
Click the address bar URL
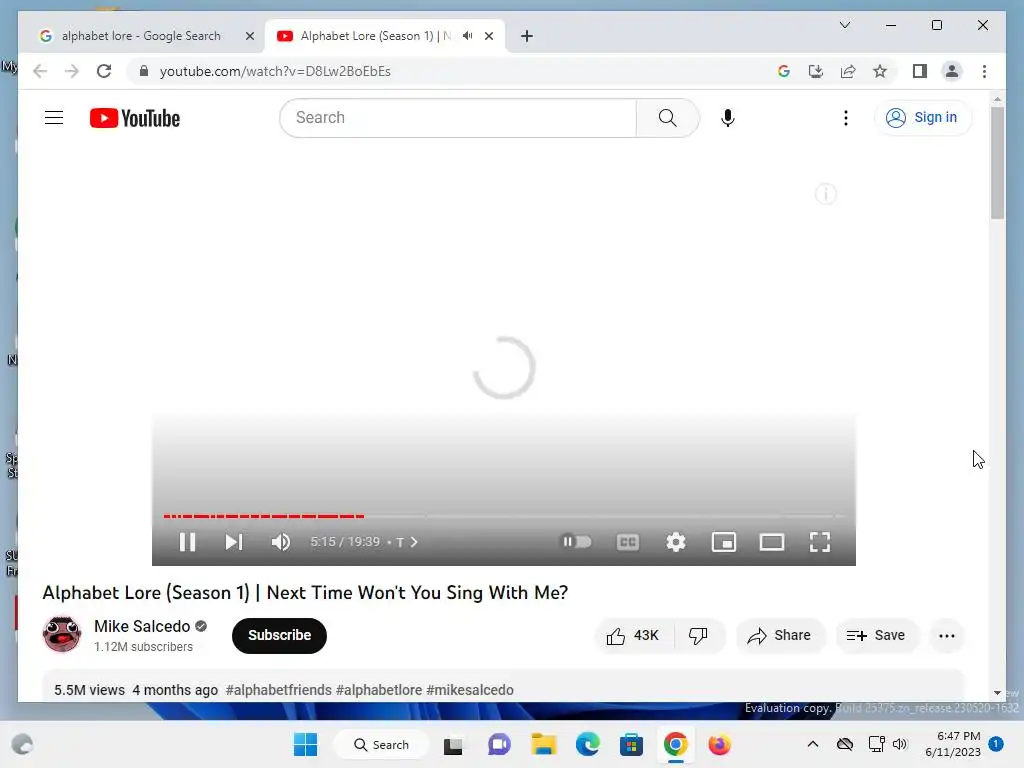click(x=275, y=71)
